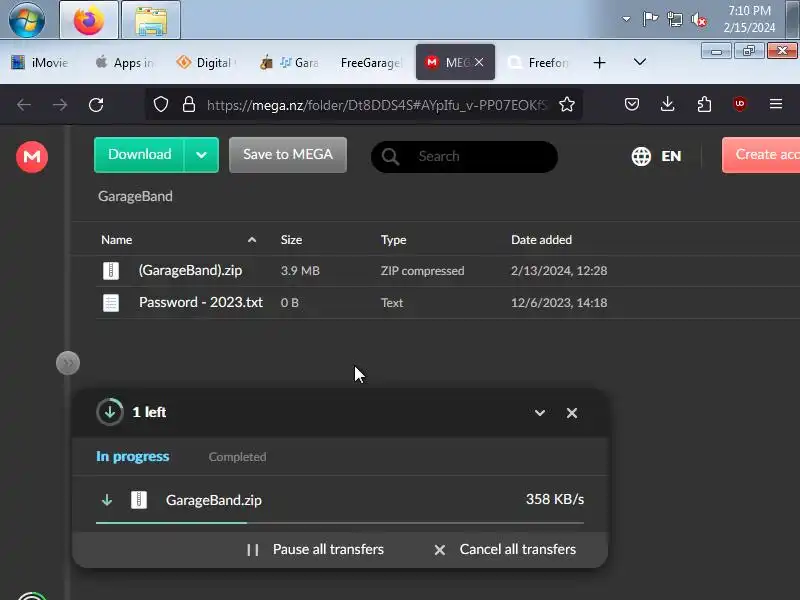This screenshot has height=600, width=800.
Task: Click the Save to Pocket icon
Action: (632, 105)
